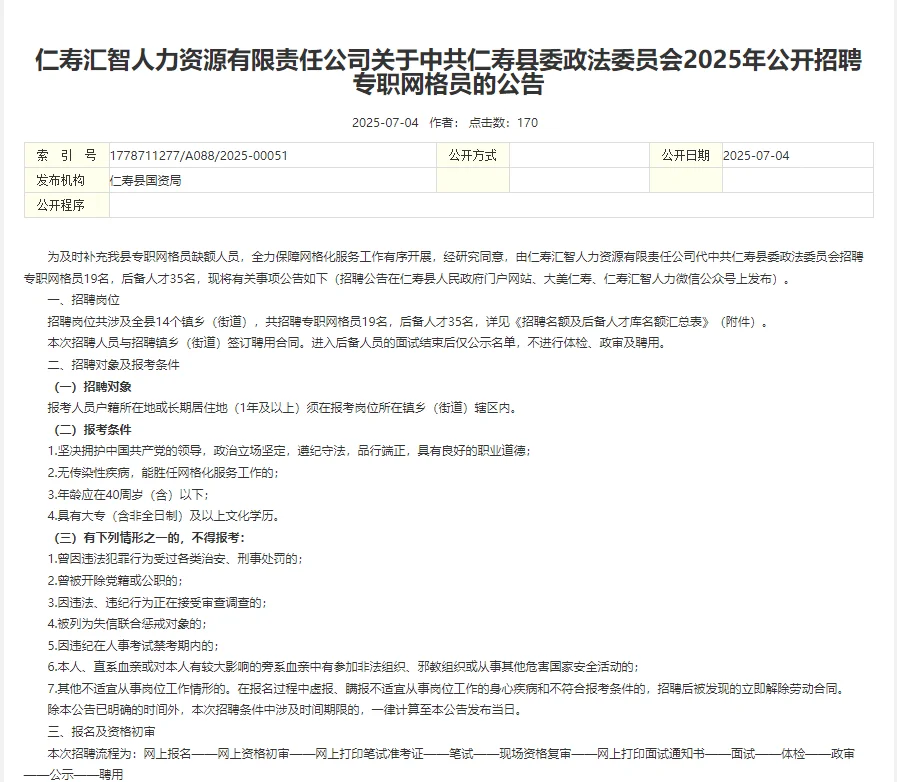Click condition 3.年龄应在40周岁(含)以下

129,494
